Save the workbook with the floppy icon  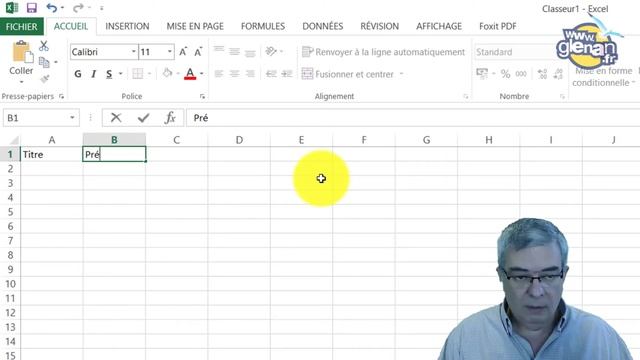click(x=31, y=8)
